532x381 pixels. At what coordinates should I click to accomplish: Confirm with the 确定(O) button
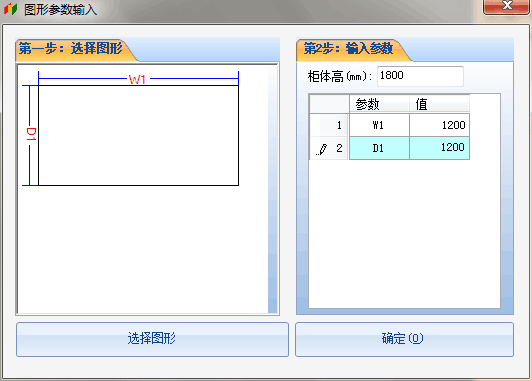pyautogui.click(x=404, y=339)
